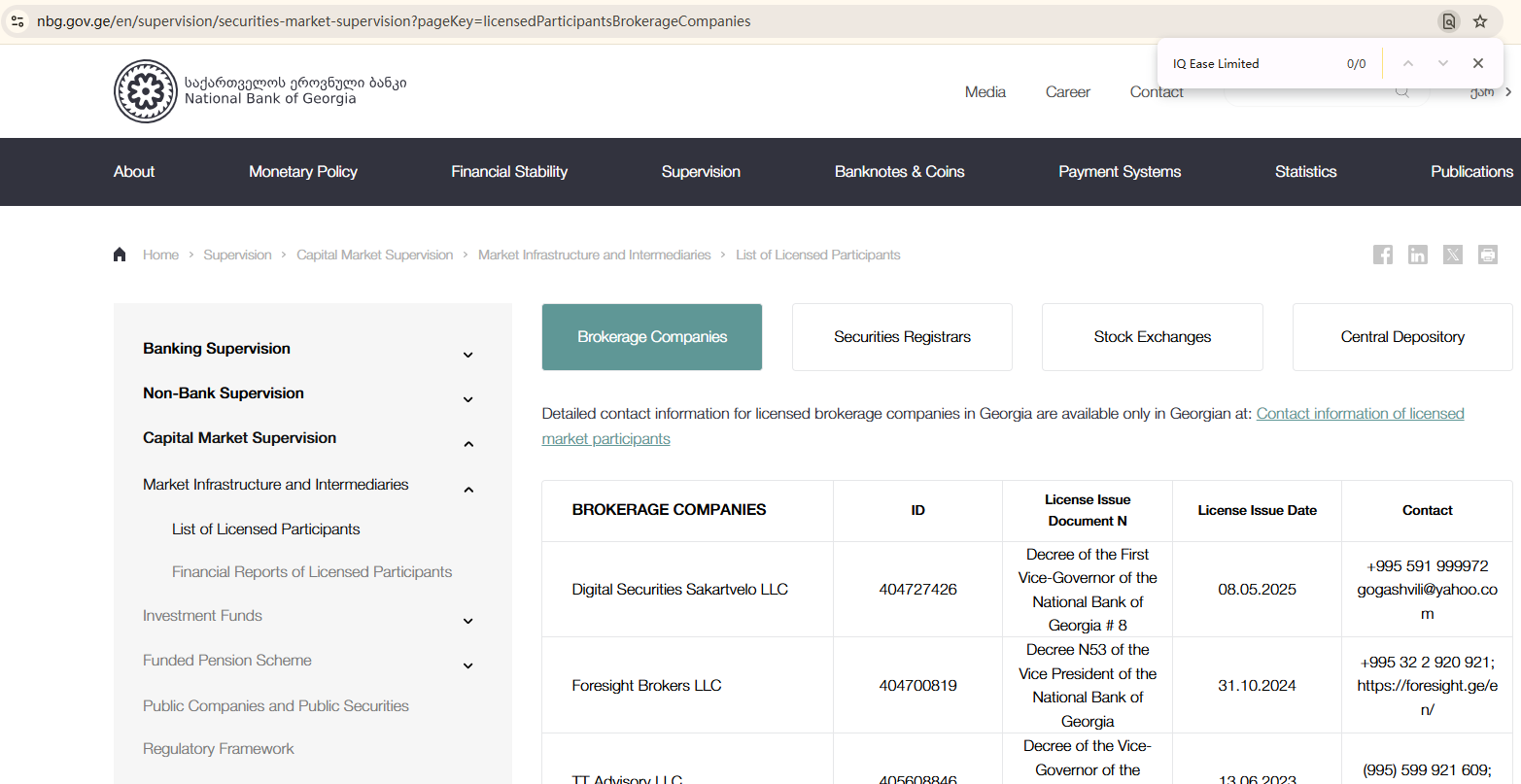The image size is (1521, 784).
Task: Close the find-in-page bar
Action: pos(1477,63)
